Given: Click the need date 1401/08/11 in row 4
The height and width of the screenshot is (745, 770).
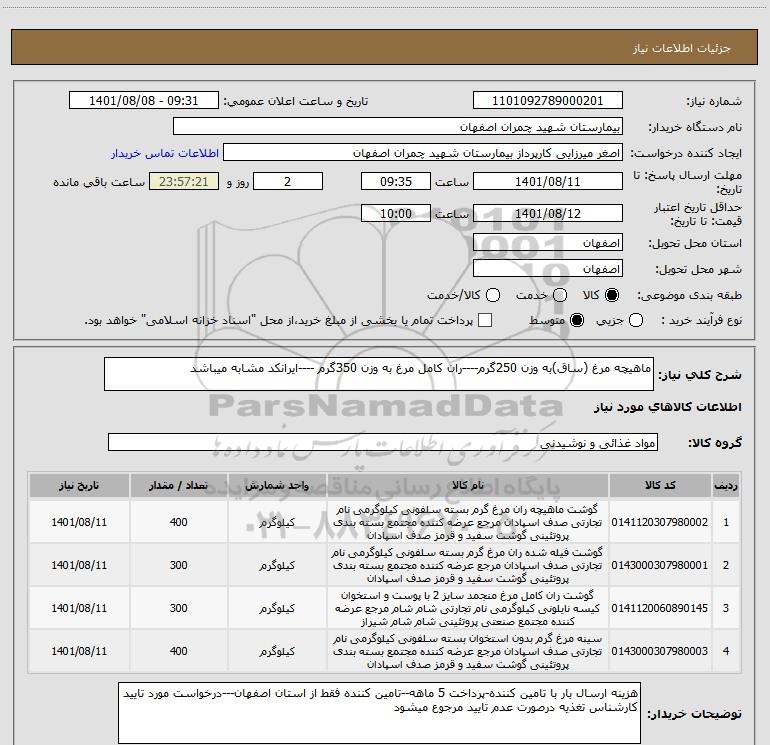Looking at the screenshot, I should point(79,651).
